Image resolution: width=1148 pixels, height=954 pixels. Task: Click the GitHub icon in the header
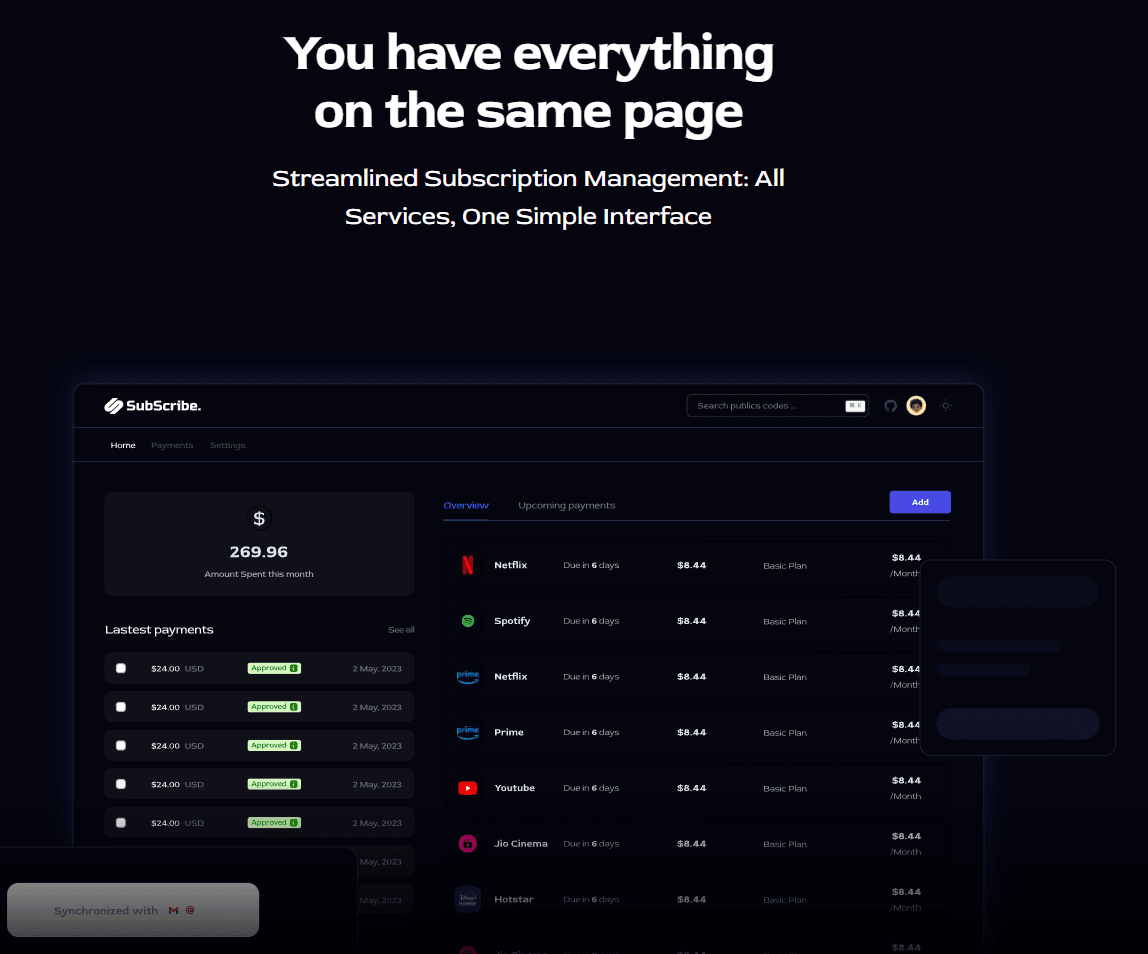pos(890,406)
